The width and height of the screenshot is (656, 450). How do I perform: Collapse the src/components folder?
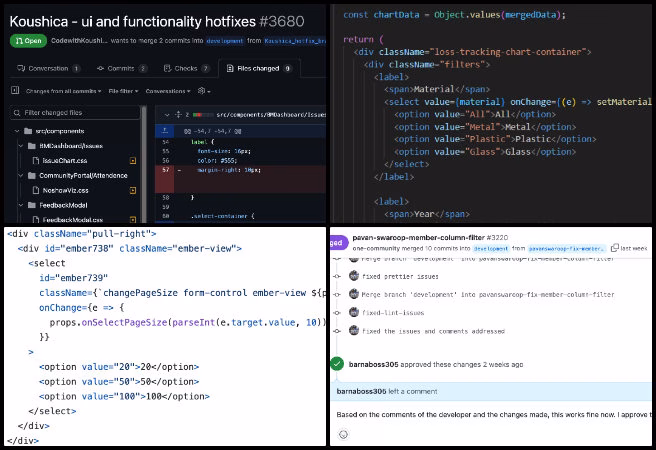pyautogui.click(x=17, y=131)
